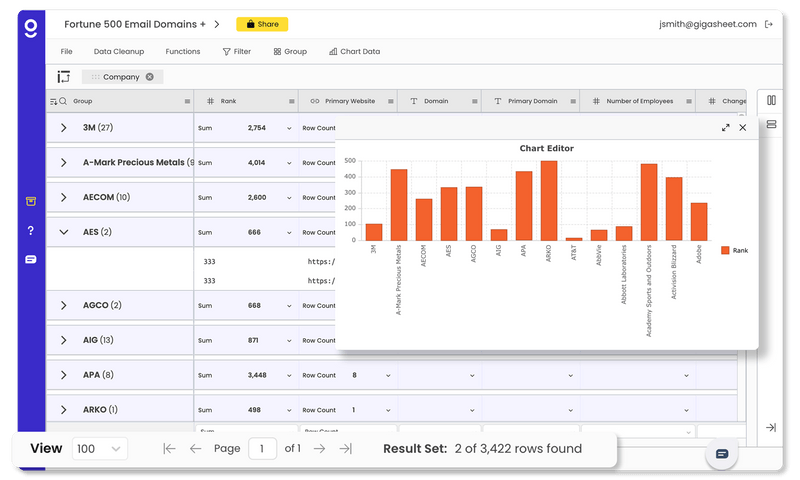Click the jsmith@gigasheet.com account email
The height and width of the screenshot is (480, 800).
[x=708, y=24]
